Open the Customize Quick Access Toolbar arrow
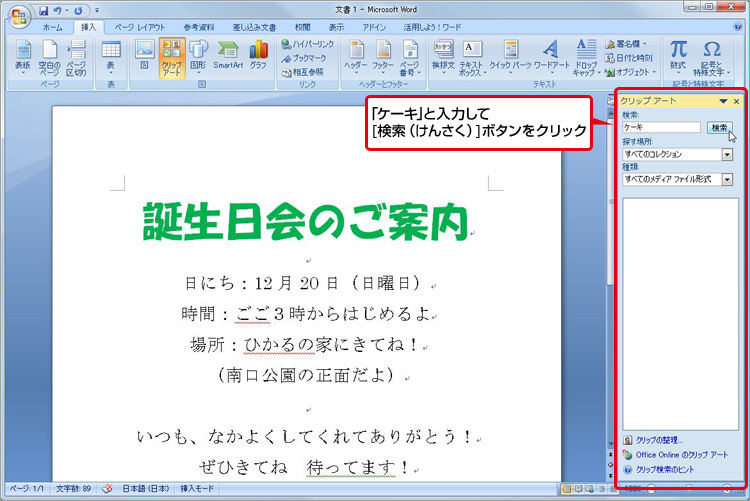 (97, 10)
